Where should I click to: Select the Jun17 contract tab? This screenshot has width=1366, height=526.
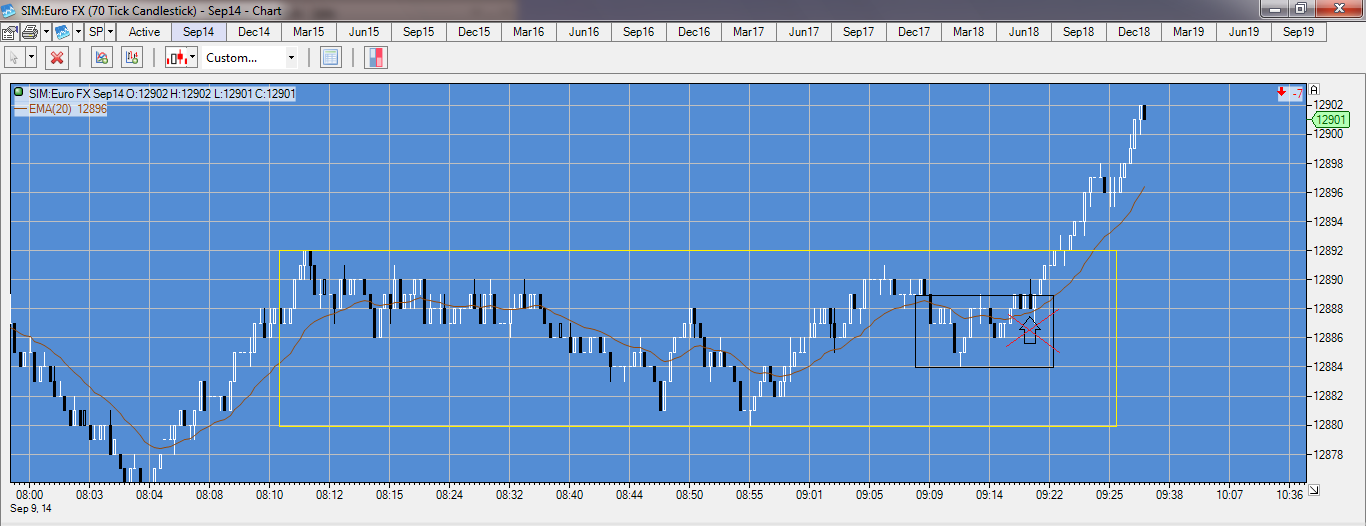tap(804, 32)
